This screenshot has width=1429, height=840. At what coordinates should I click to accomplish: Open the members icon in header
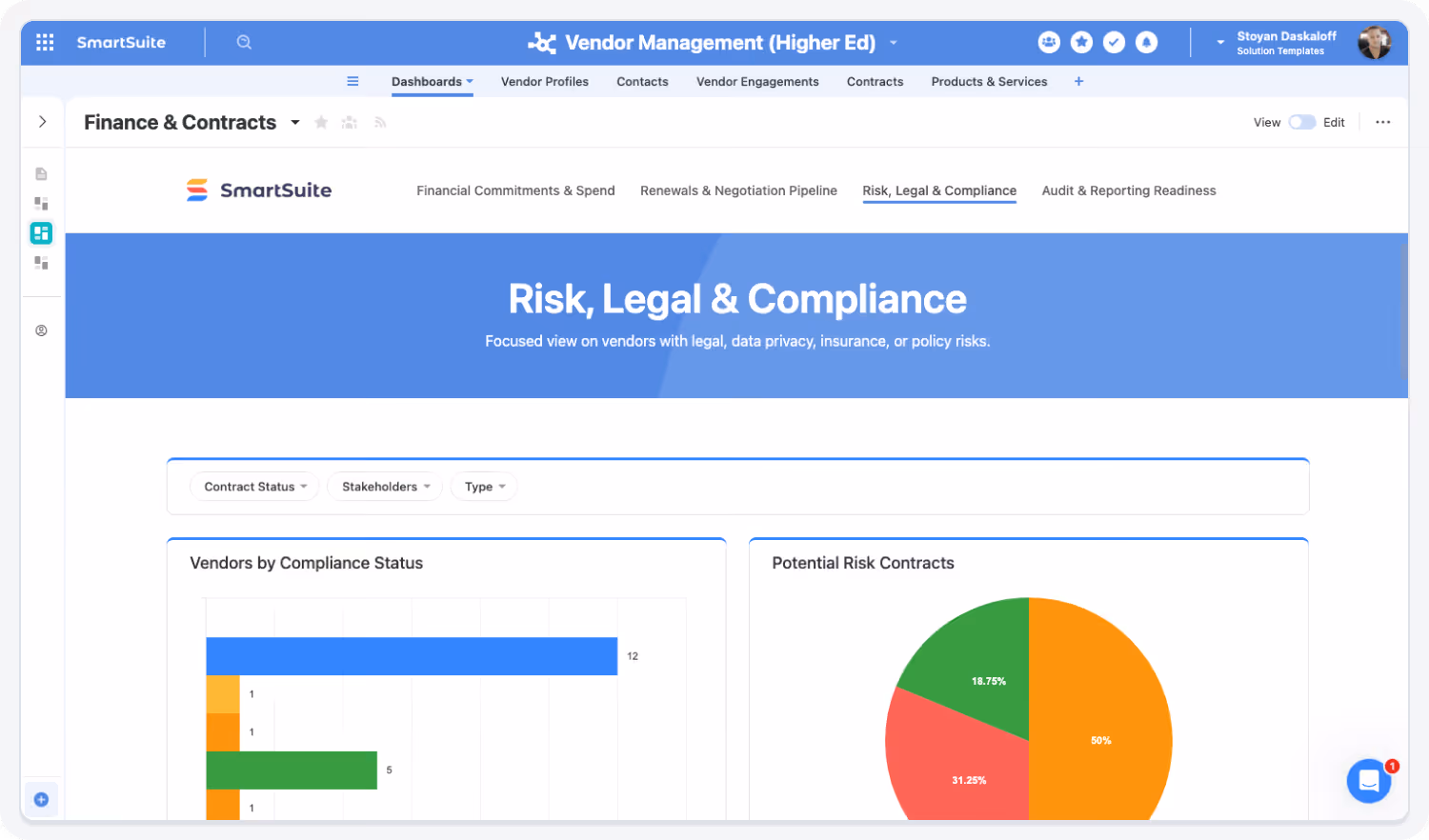point(1049,42)
